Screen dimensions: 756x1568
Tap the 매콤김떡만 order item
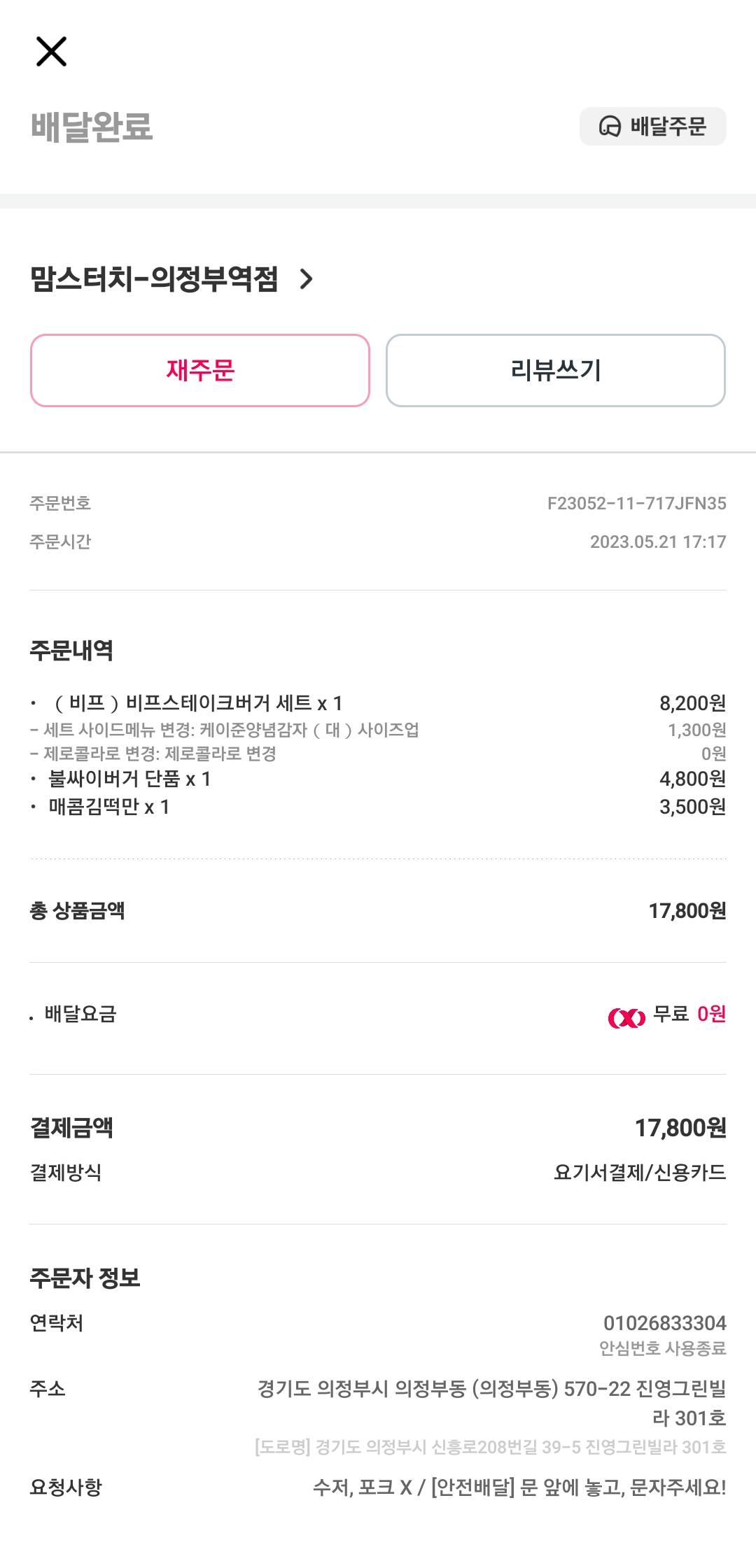(x=109, y=807)
